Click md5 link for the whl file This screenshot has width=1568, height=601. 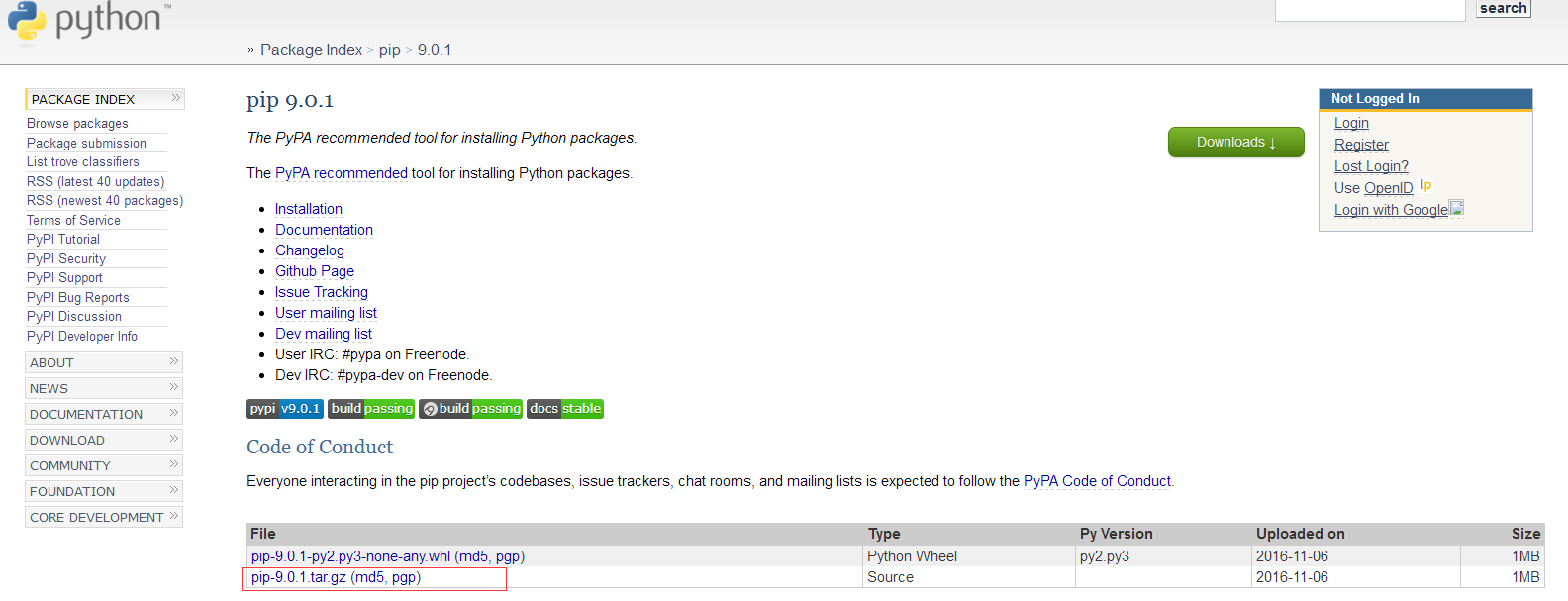pos(474,556)
